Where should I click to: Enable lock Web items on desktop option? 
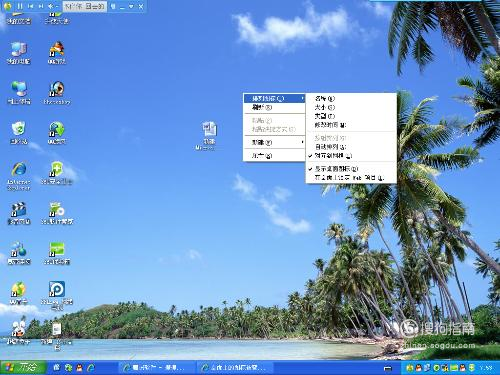coord(351,178)
